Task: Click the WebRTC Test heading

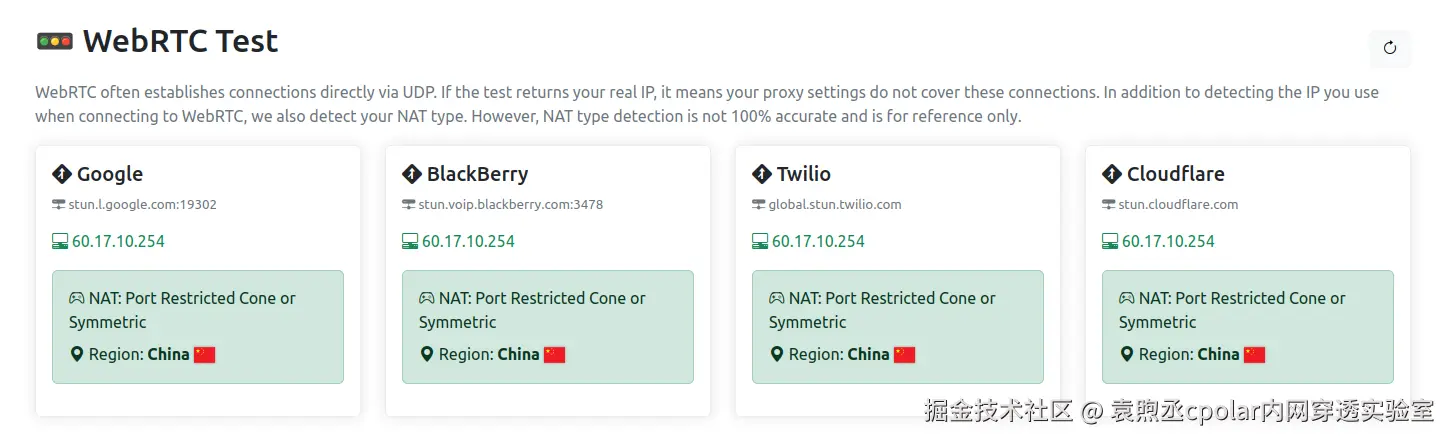Action: (x=180, y=41)
